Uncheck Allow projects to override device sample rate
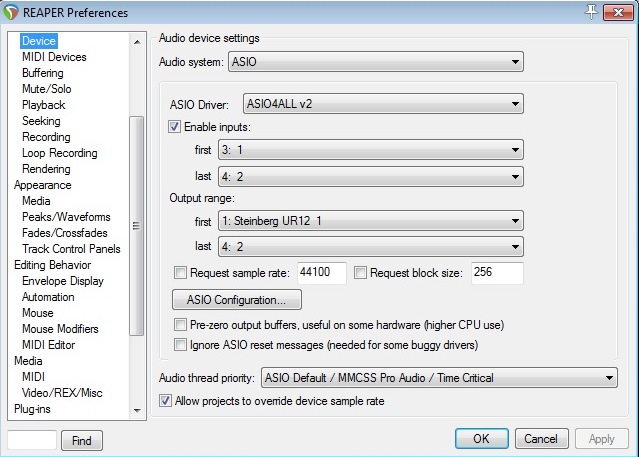Screen dimensions: 639x457 click(x=166, y=401)
